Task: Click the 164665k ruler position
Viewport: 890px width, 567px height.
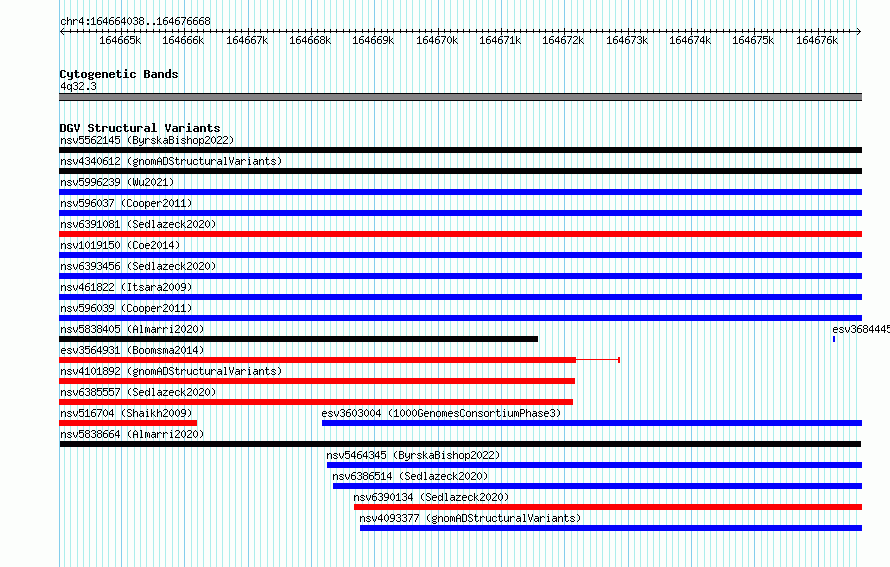Action: click(x=120, y=40)
